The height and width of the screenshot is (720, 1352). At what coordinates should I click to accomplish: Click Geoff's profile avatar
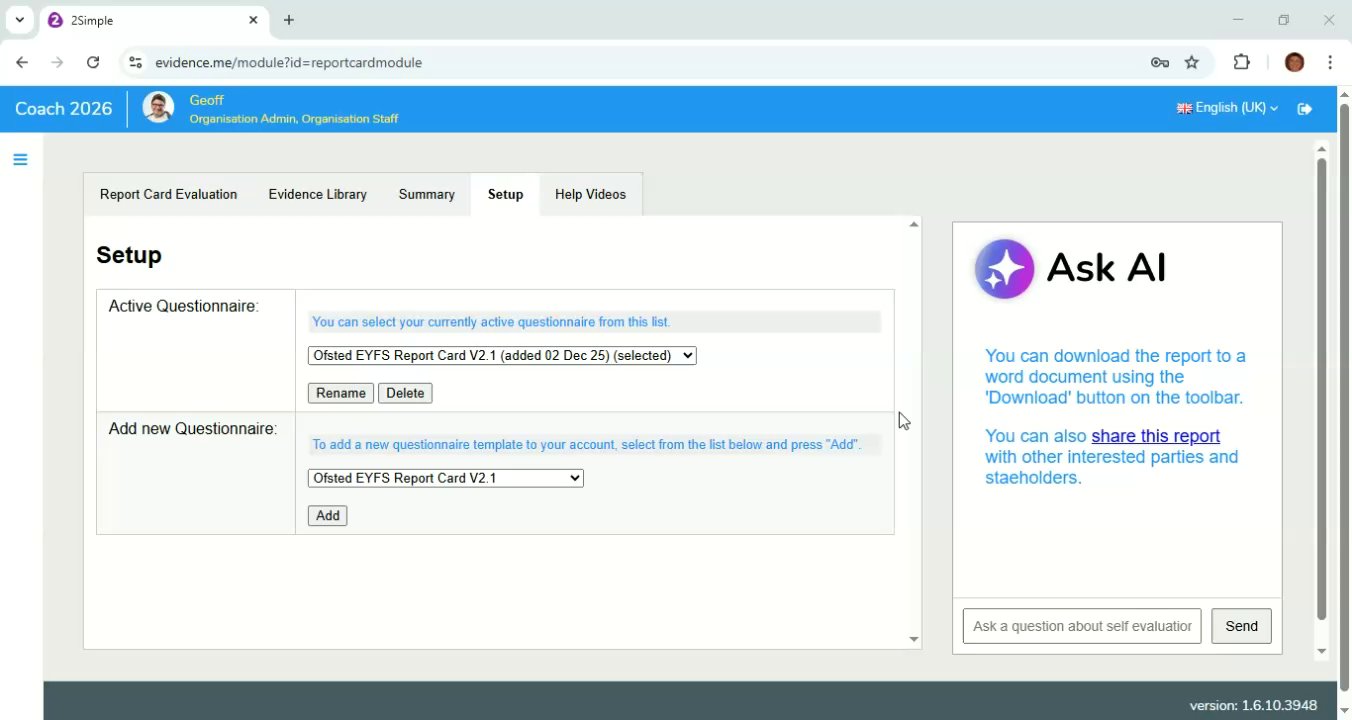click(158, 108)
